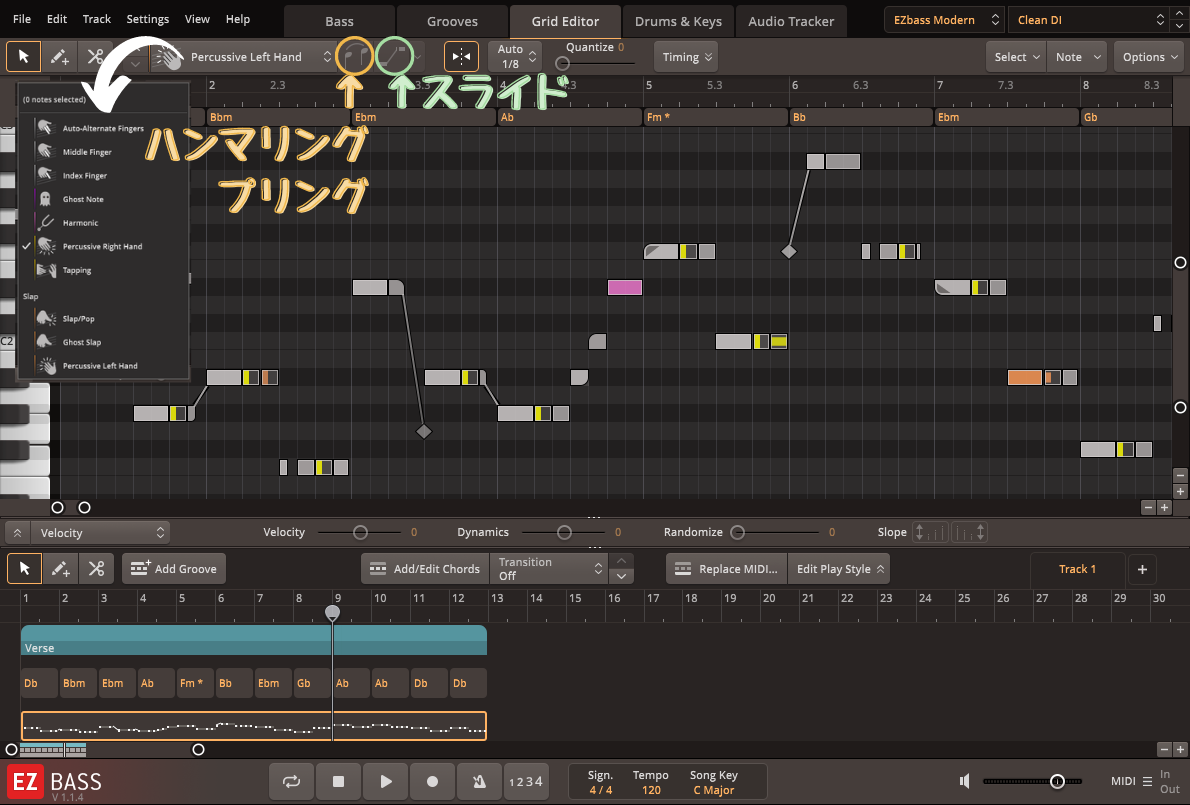This screenshot has height=805, width=1190.
Task: Click the hammer-on/pull-off articulation icon
Action: tap(354, 57)
